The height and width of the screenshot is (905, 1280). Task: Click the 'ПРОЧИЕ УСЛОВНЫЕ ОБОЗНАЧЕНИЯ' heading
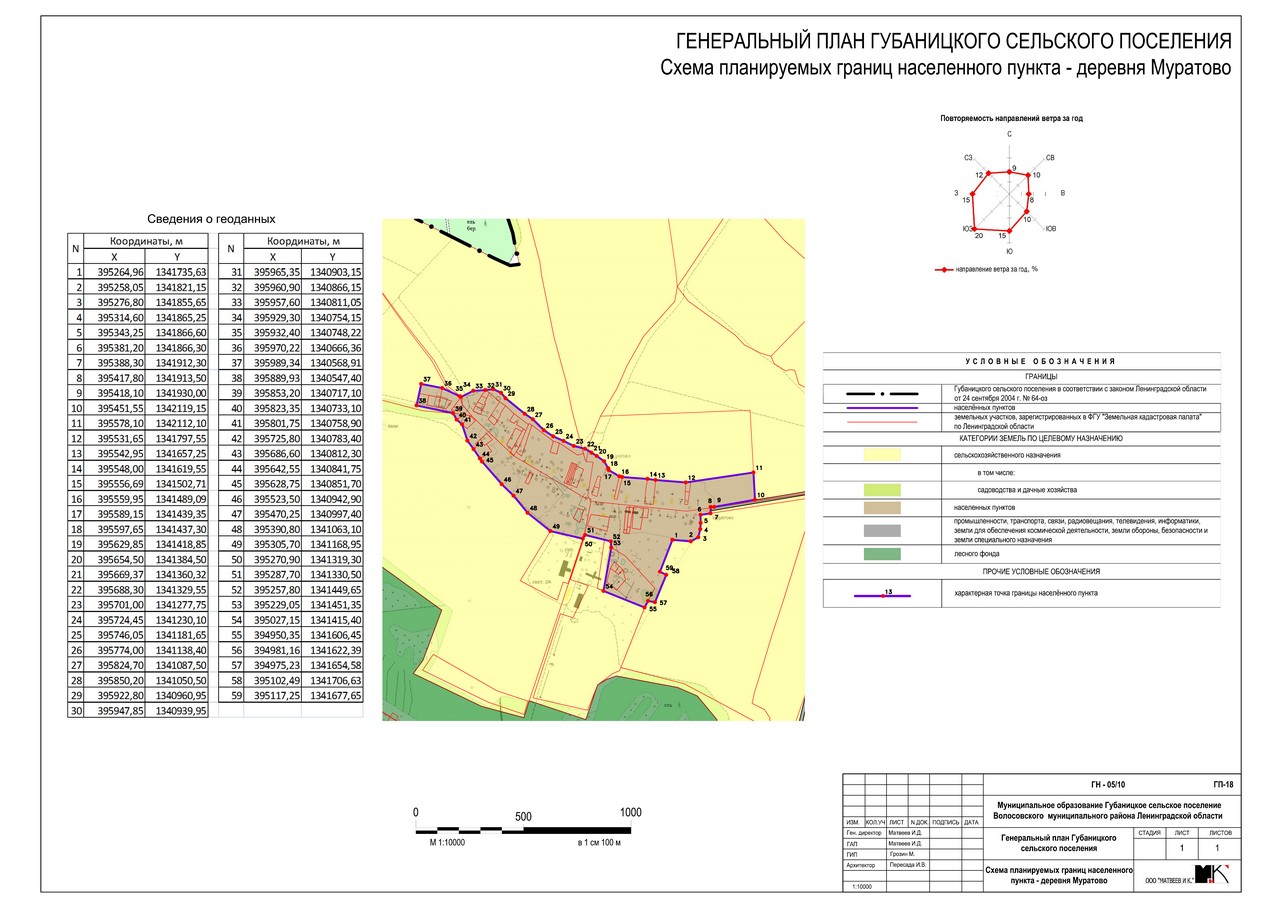tap(1041, 571)
